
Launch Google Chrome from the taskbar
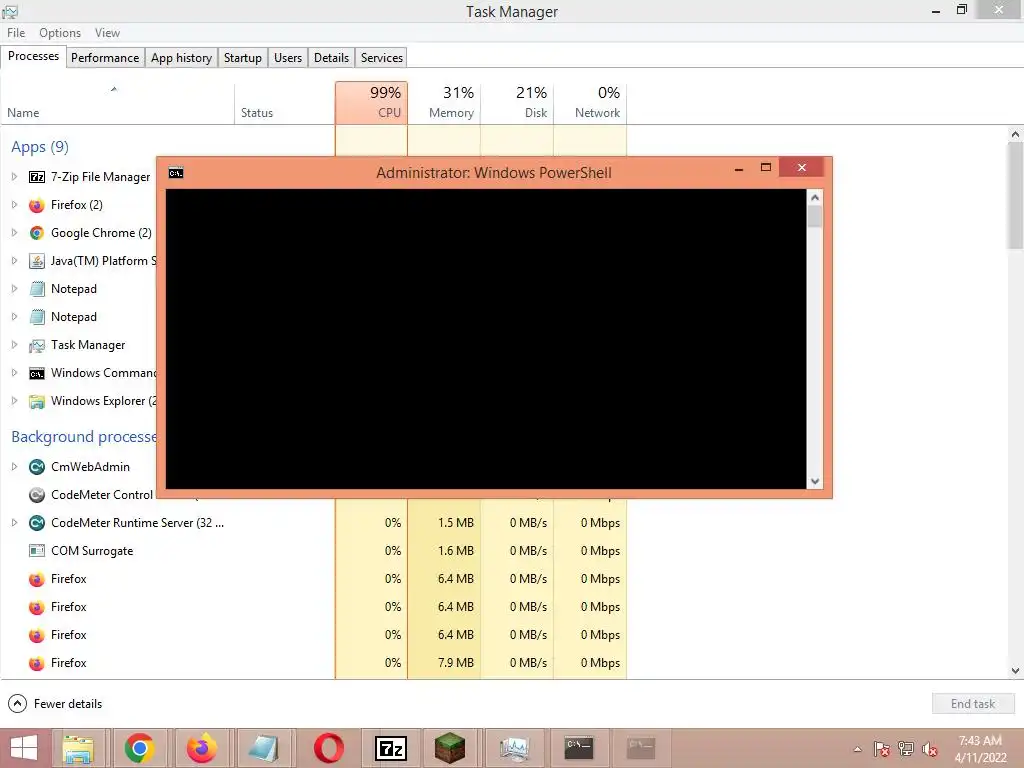click(139, 748)
